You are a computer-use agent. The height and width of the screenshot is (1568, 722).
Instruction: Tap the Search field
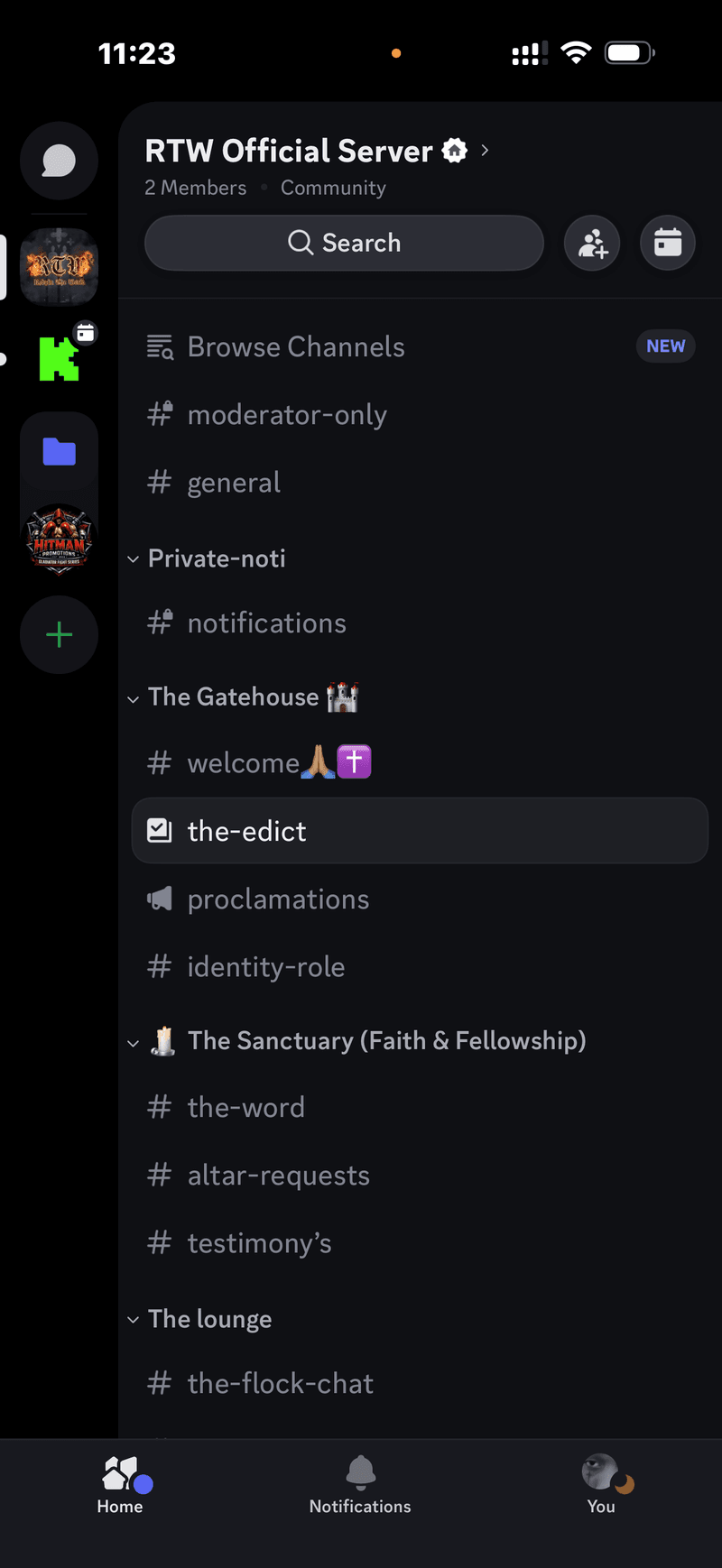coord(344,243)
